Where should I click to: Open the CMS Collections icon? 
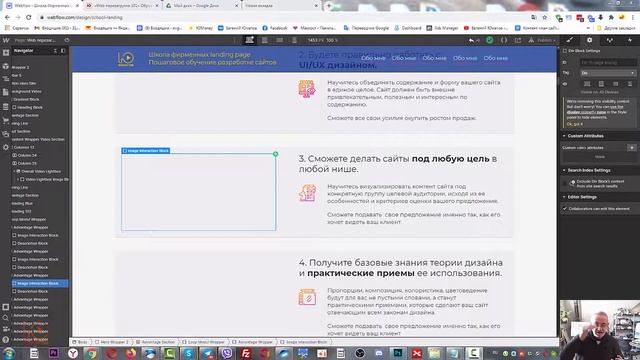(x=6, y=107)
